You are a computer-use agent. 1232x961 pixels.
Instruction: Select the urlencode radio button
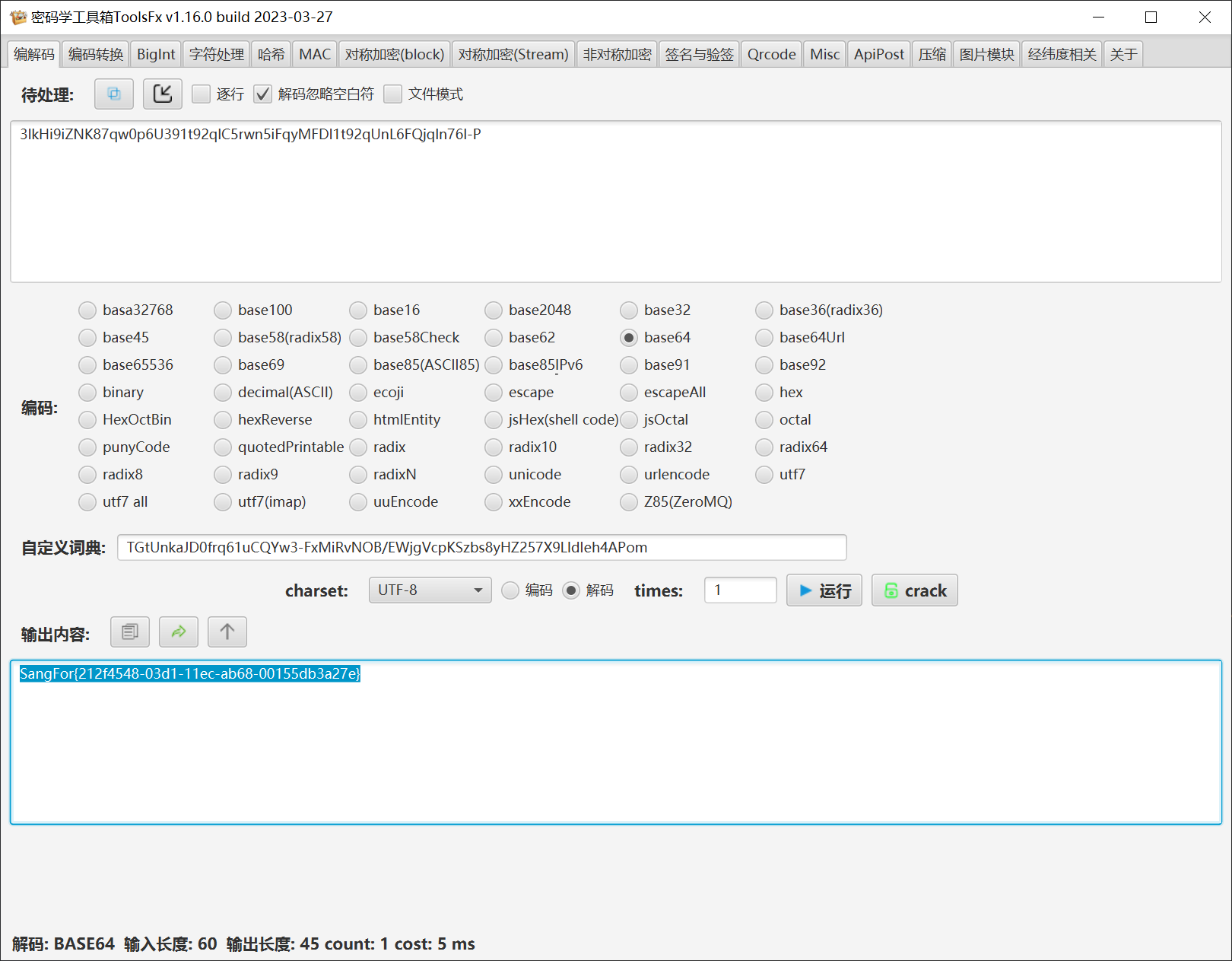629,474
